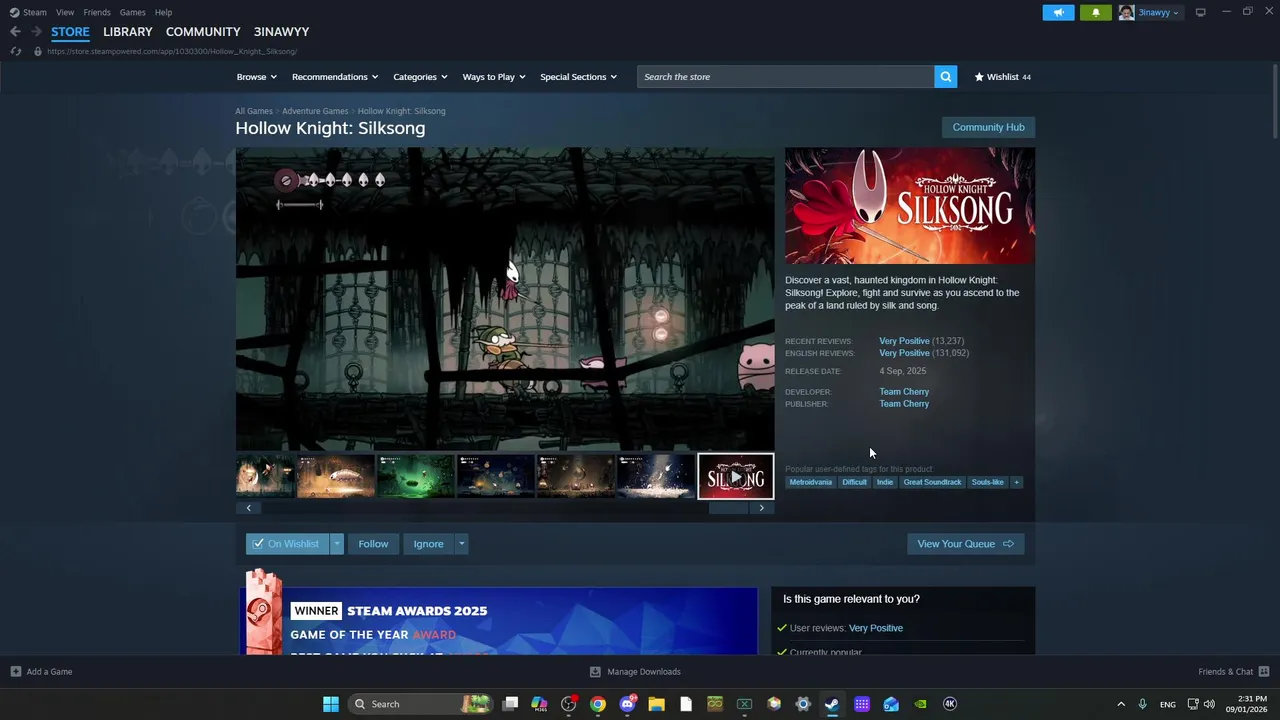Open the Friends & Chat icon

tap(1264, 672)
